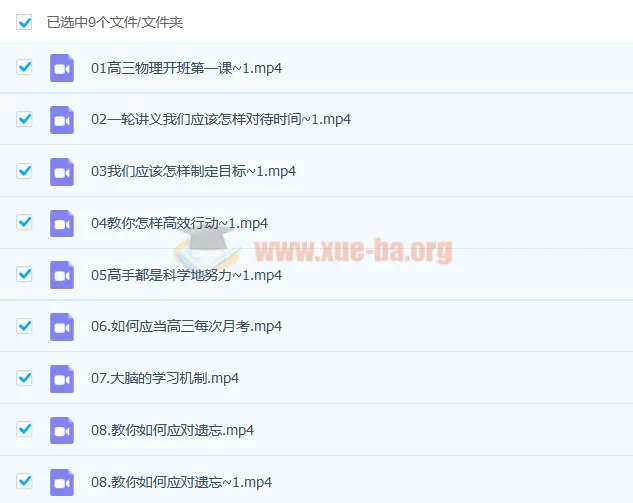Viewport: 633px width, 503px height.
Task: Click the 已选中9个文件/文件夹 header text
Action: pos(115,22)
